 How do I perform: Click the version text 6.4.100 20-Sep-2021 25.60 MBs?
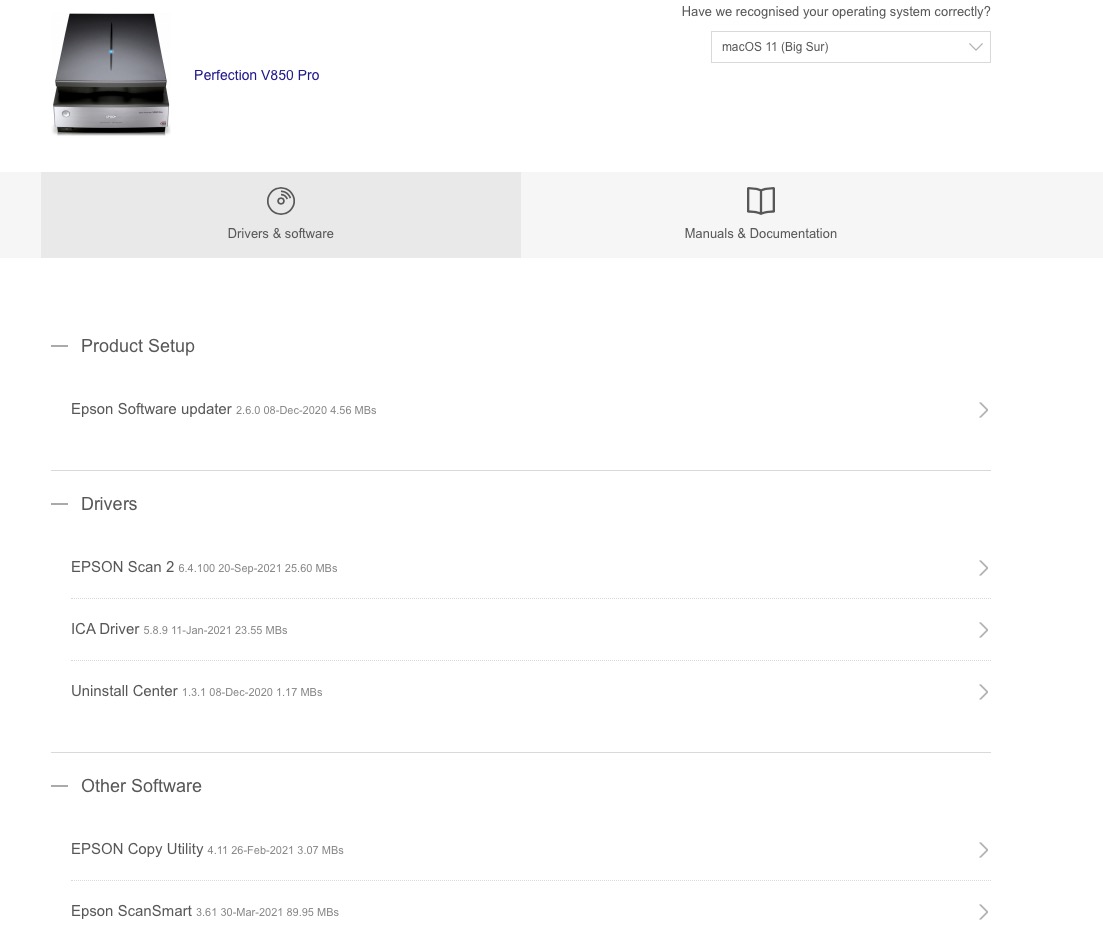[x=257, y=568]
